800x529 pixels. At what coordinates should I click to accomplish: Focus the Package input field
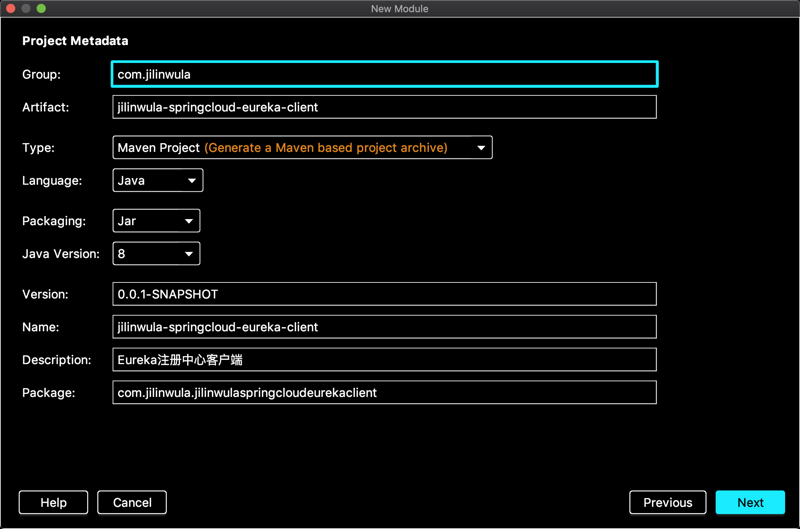(x=385, y=393)
